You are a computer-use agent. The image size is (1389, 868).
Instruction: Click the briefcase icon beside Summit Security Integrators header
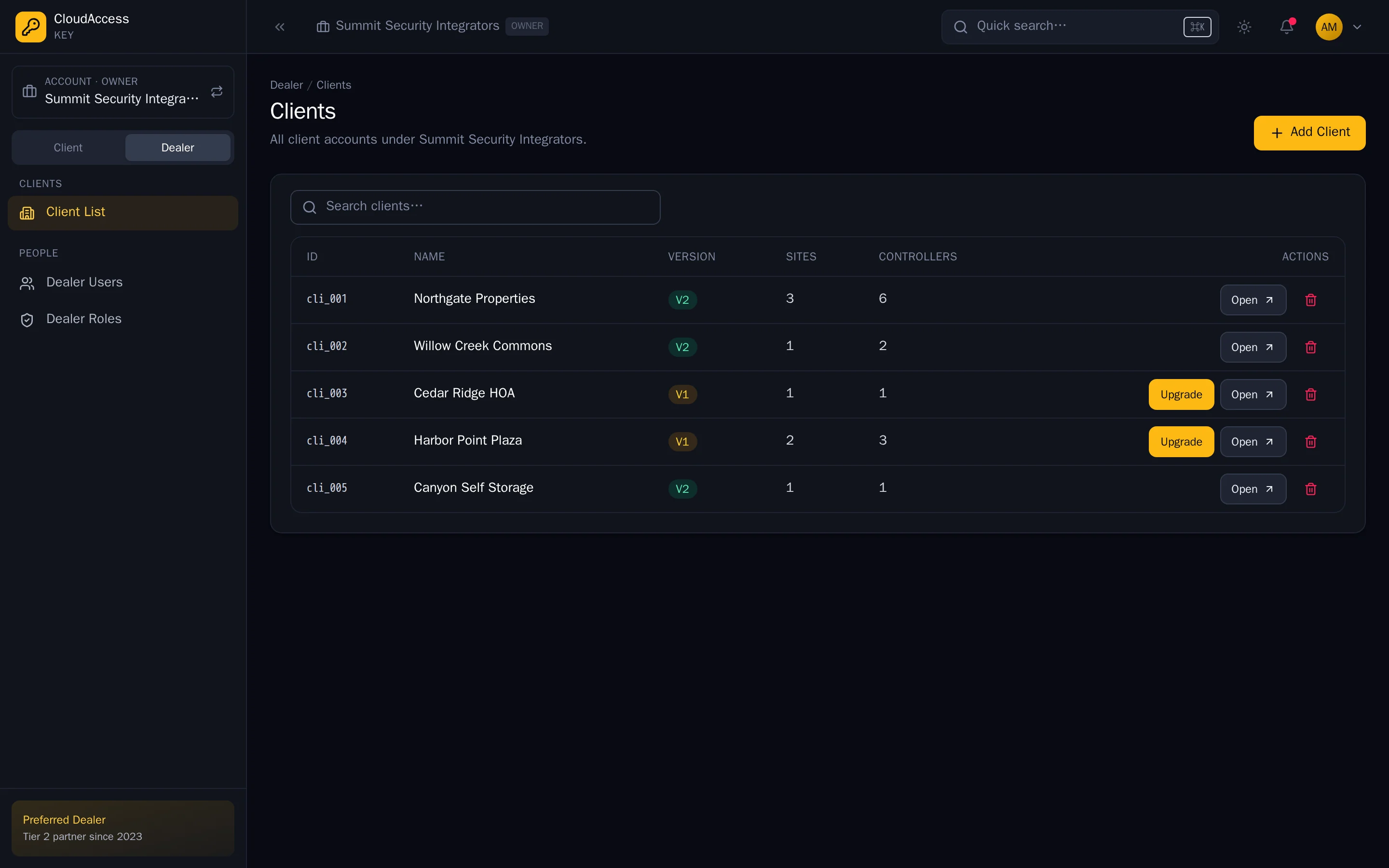pyautogui.click(x=323, y=27)
